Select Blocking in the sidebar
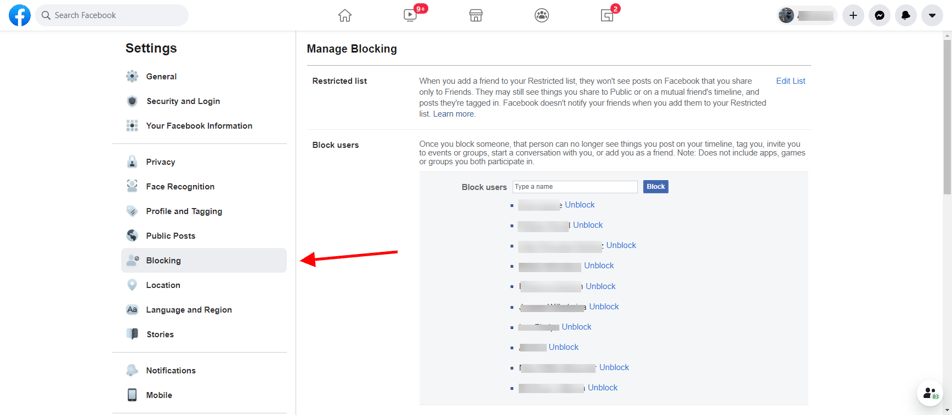The width and height of the screenshot is (952, 415). pyautogui.click(x=204, y=260)
